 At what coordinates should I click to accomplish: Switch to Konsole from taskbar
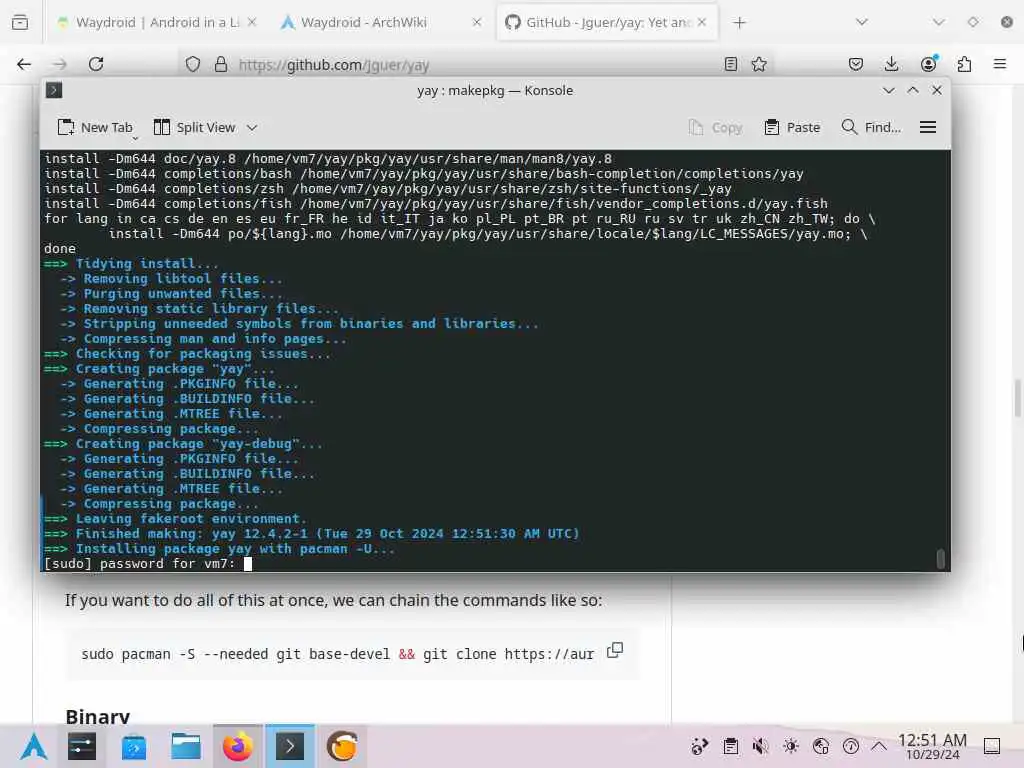coord(290,746)
